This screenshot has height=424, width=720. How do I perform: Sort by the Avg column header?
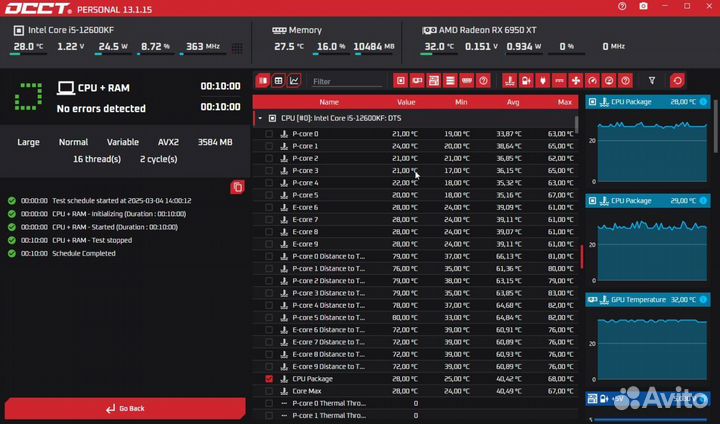[513, 102]
